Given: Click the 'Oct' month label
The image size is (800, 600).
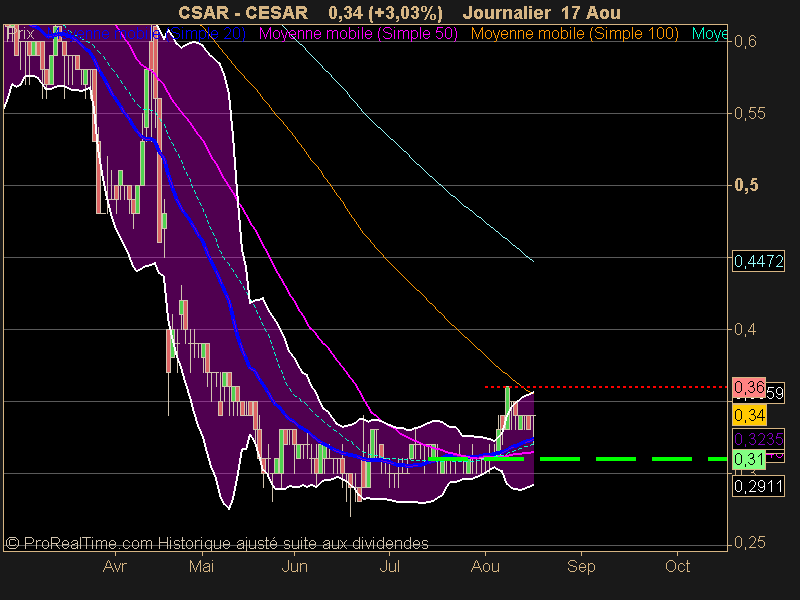Looking at the screenshot, I should 678,566.
